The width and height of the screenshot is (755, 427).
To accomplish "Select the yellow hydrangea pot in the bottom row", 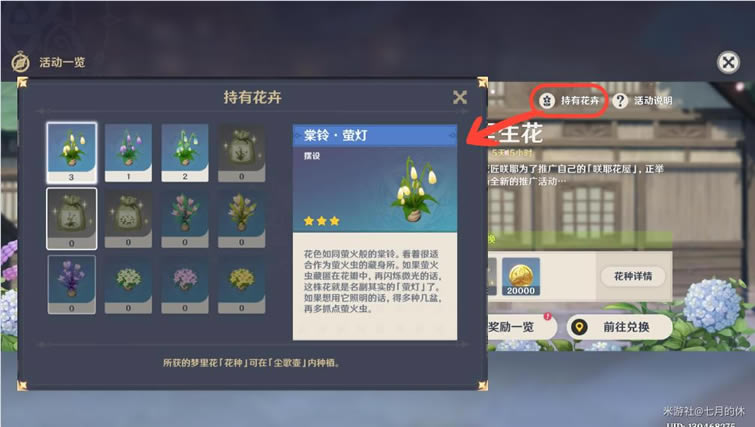I will coord(241,285).
